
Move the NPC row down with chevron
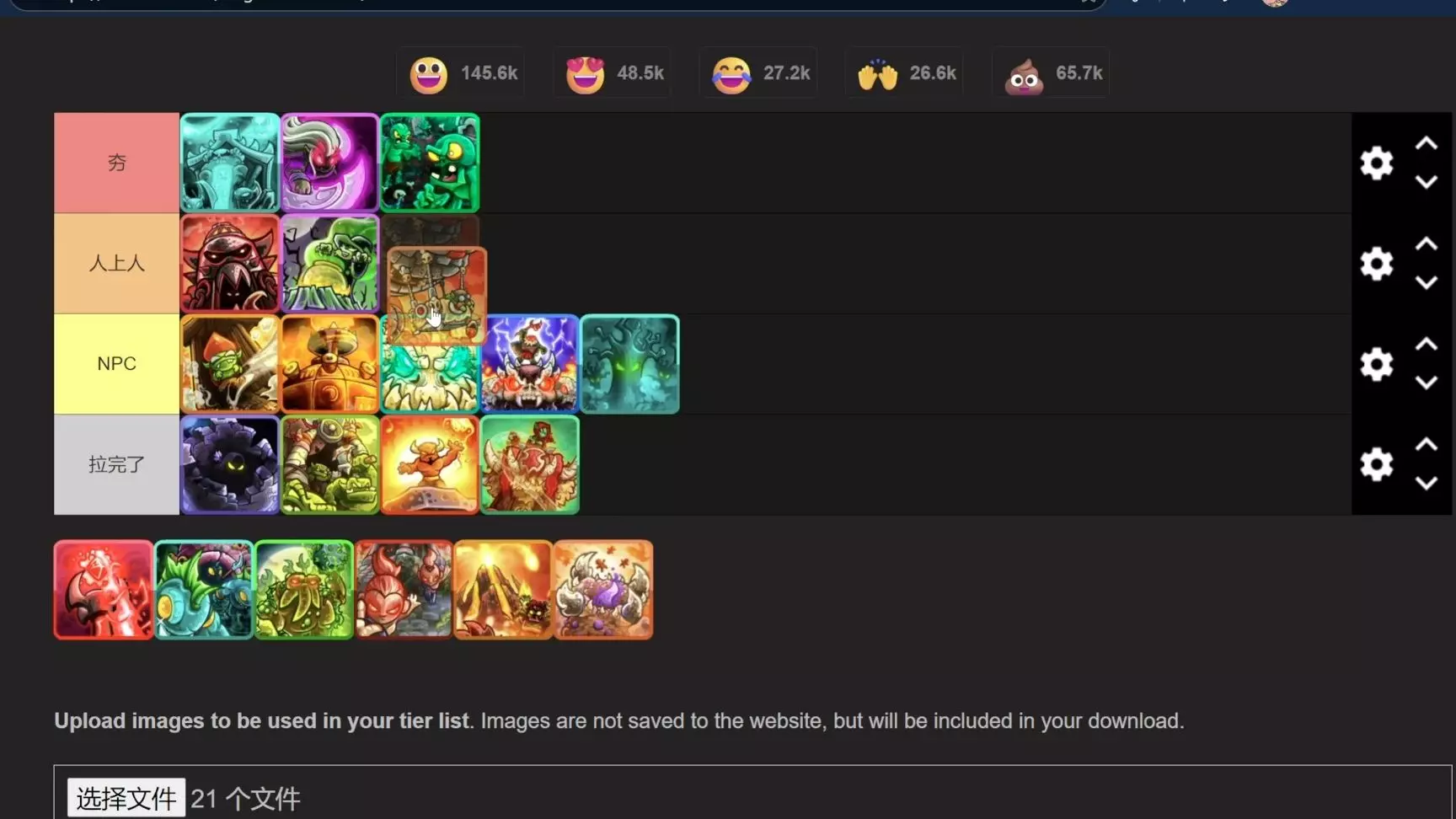click(x=1426, y=383)
